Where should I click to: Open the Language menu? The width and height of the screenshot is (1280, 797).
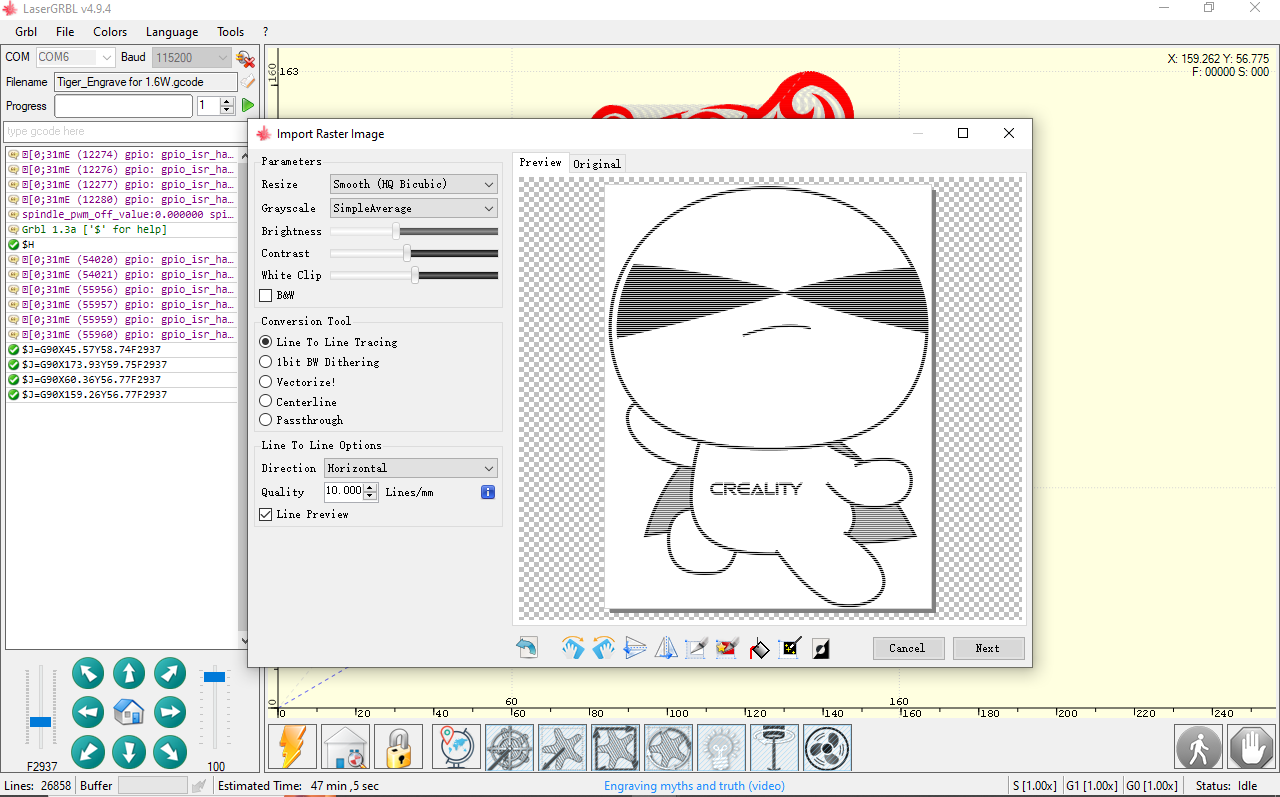click(172, 32)
